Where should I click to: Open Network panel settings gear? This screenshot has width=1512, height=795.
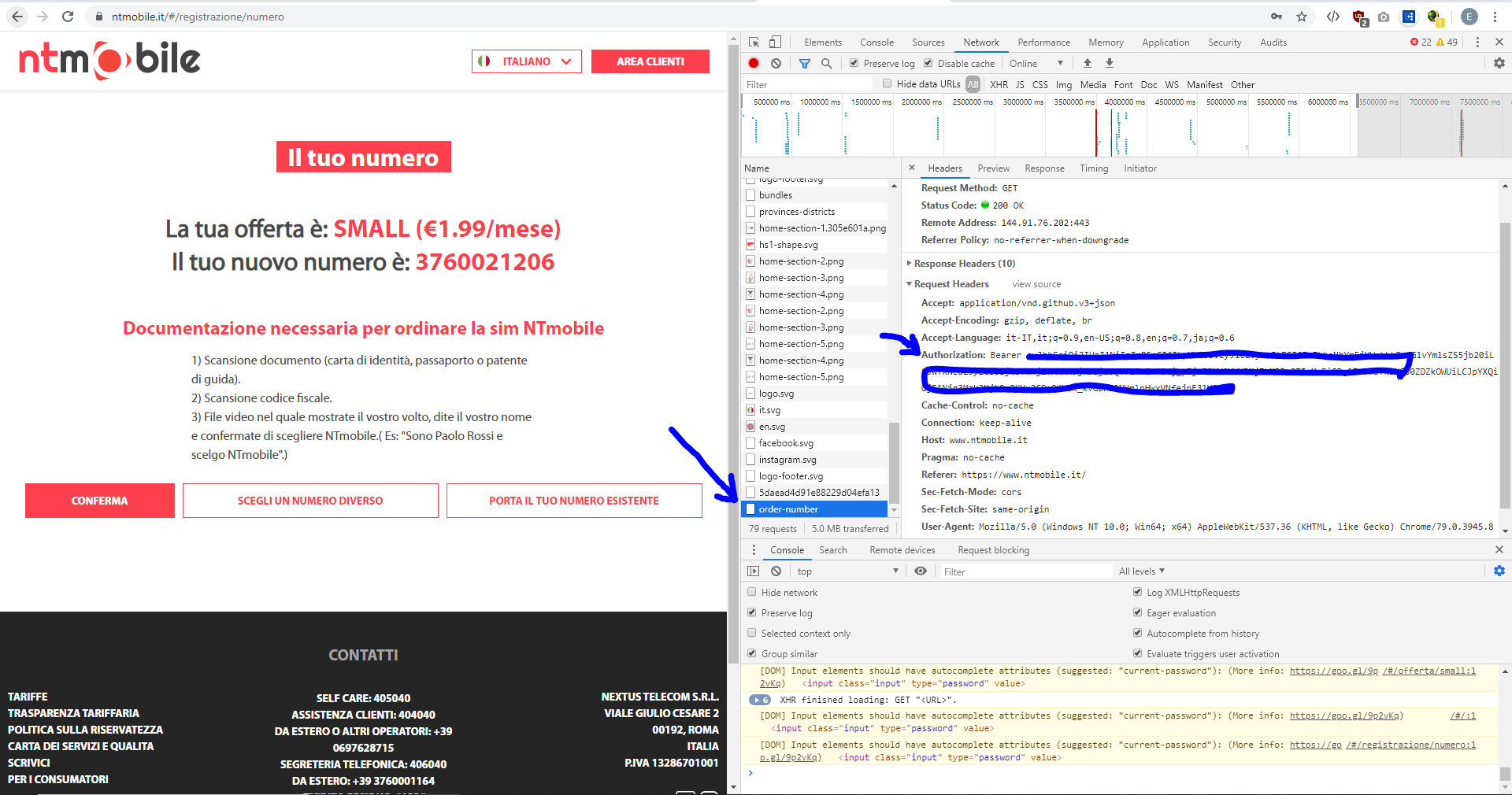(x=1499, y=63)
